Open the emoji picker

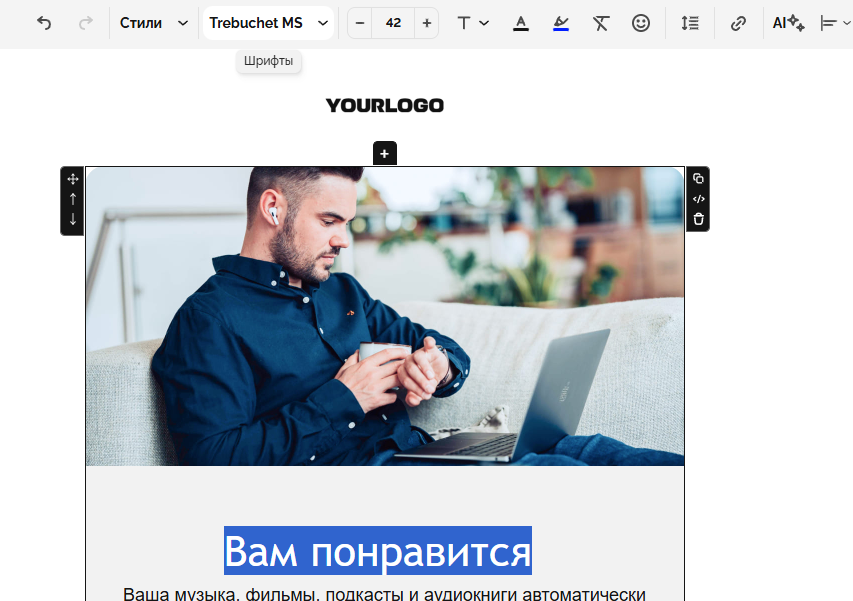(641, 23)
